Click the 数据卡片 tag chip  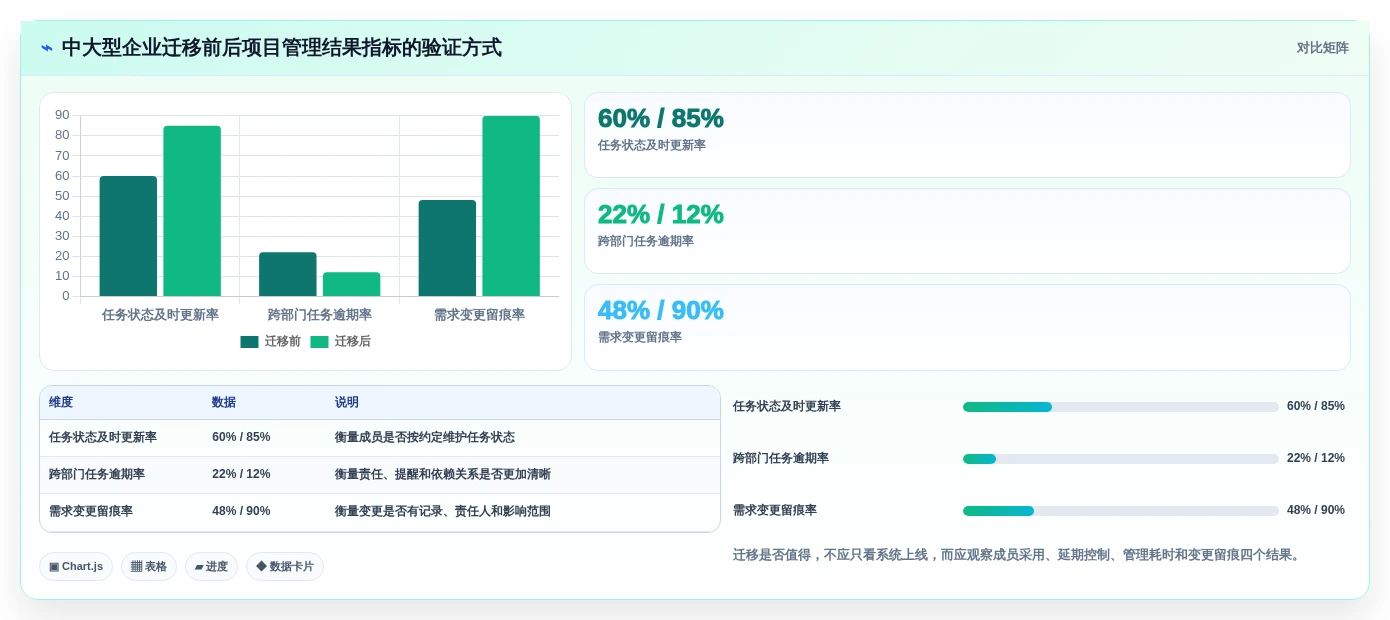[x=285, y=567]
